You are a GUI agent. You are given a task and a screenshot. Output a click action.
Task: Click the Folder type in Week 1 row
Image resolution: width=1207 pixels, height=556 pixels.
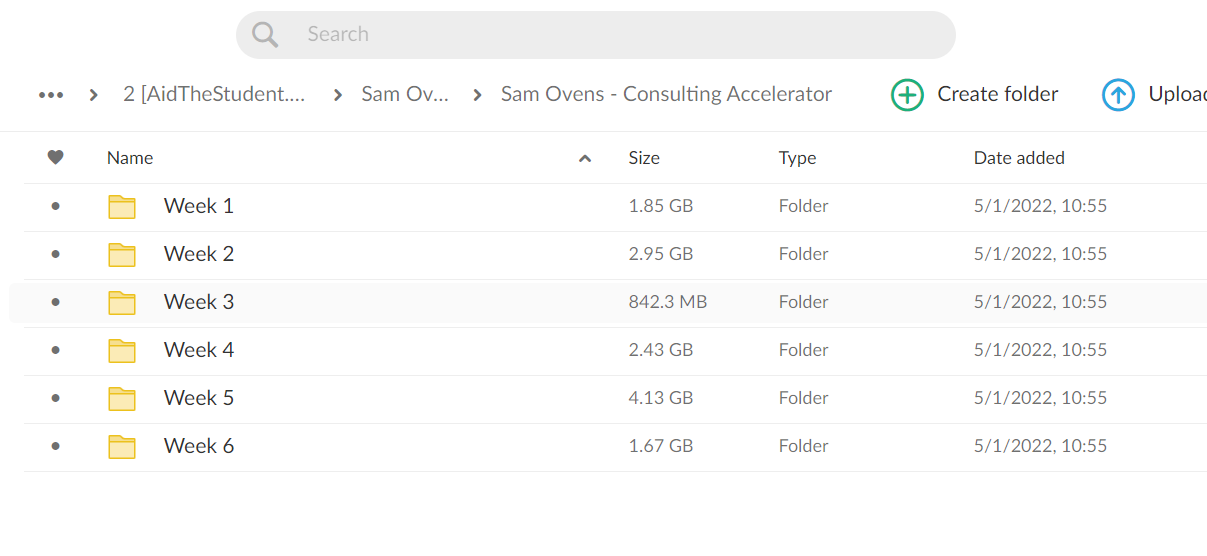804,206
